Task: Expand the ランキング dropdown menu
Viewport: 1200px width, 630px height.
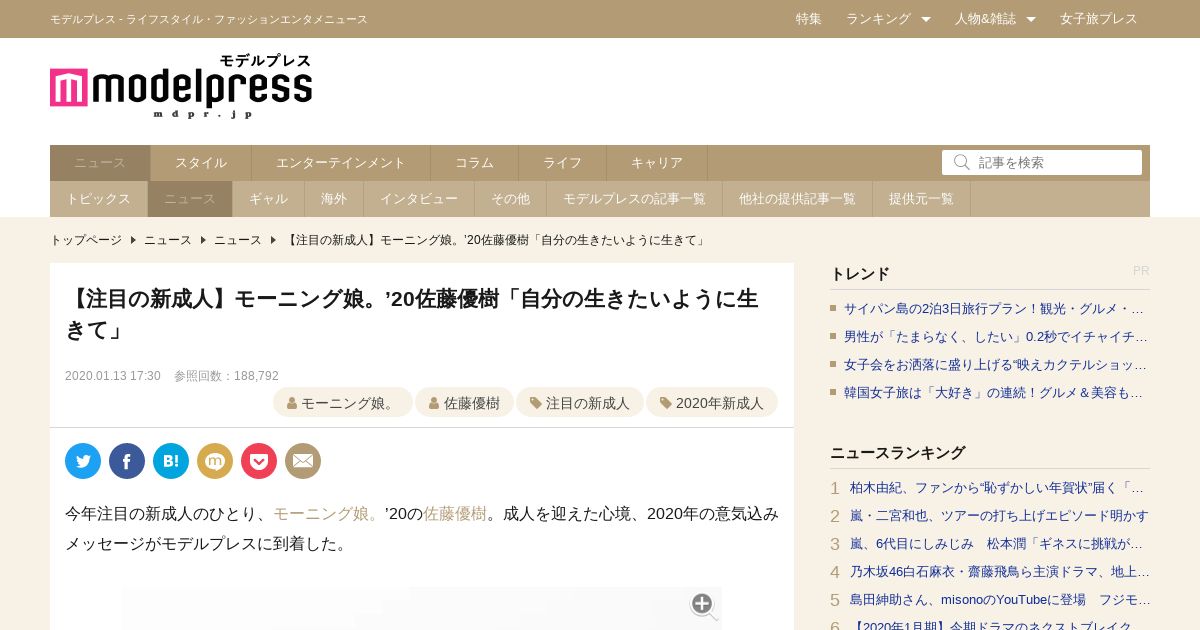Action: tap(888, 19)
